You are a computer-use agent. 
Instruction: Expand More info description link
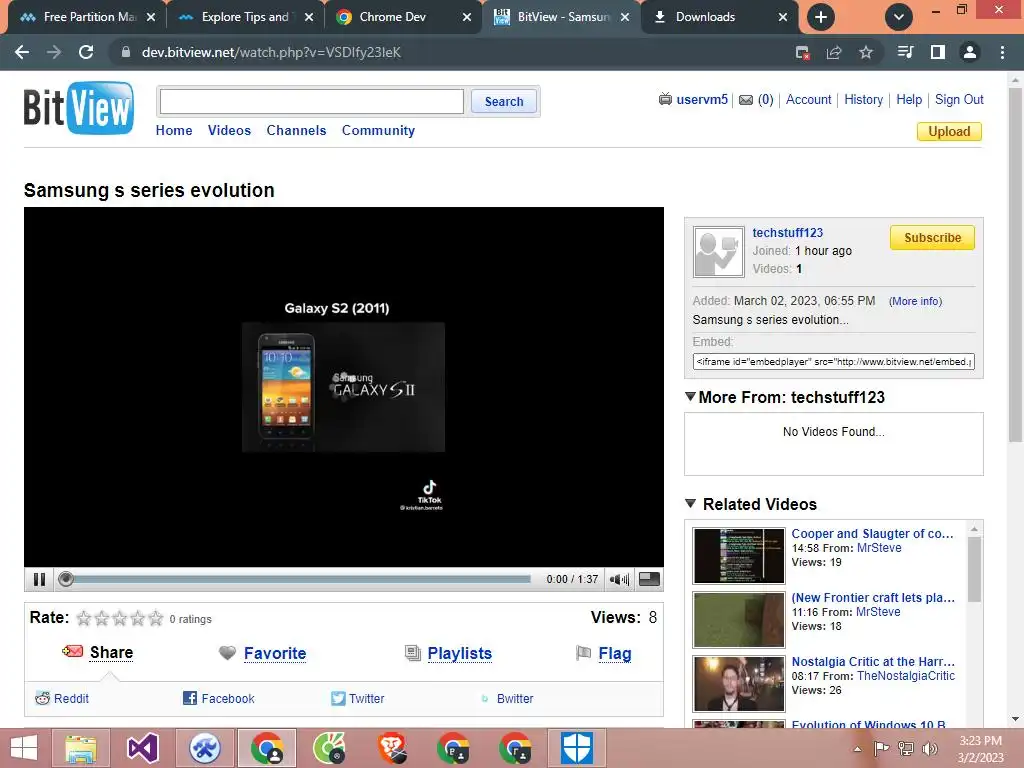click(915, 301)
